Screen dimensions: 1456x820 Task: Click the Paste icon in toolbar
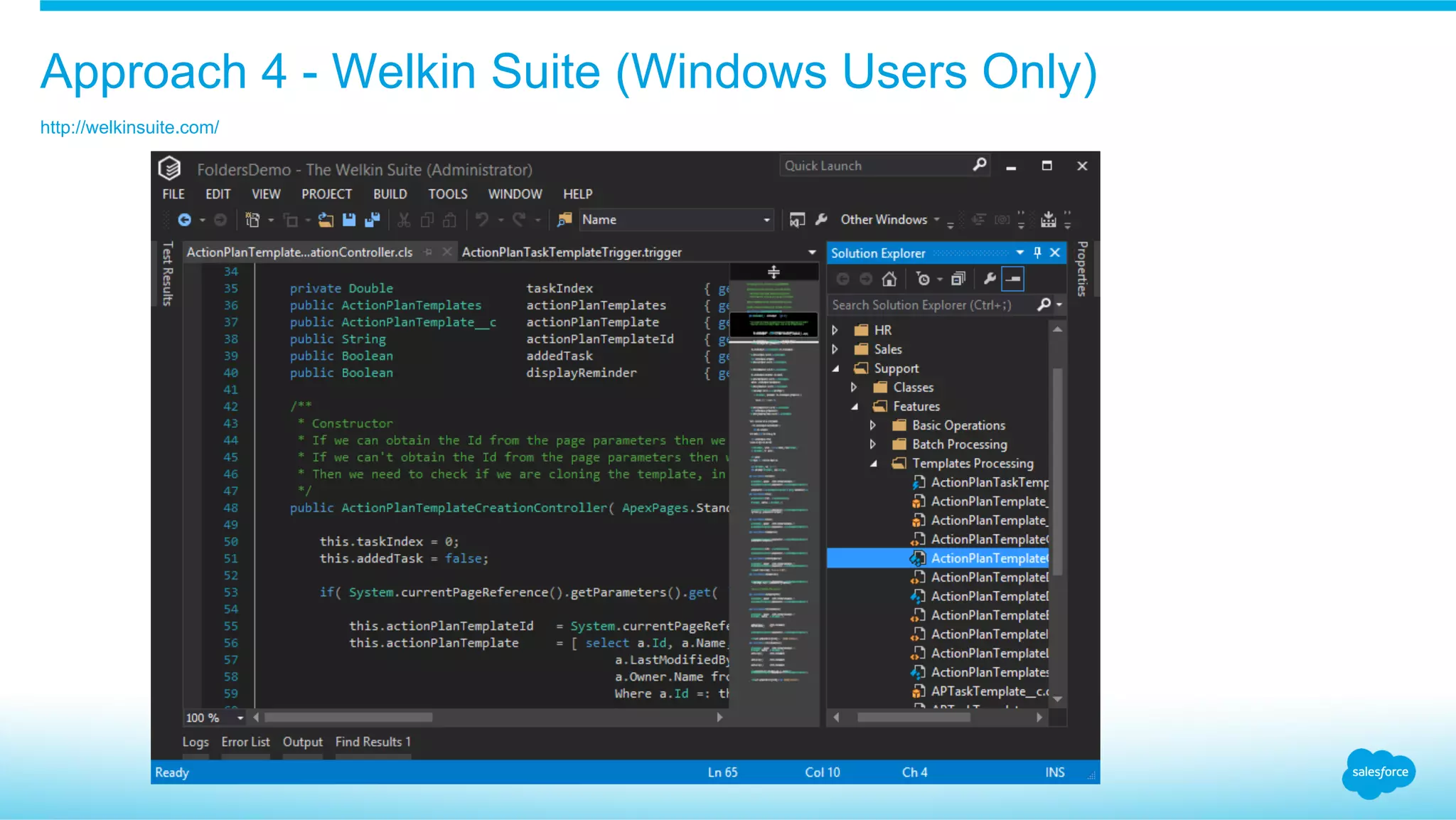[449, 220]
